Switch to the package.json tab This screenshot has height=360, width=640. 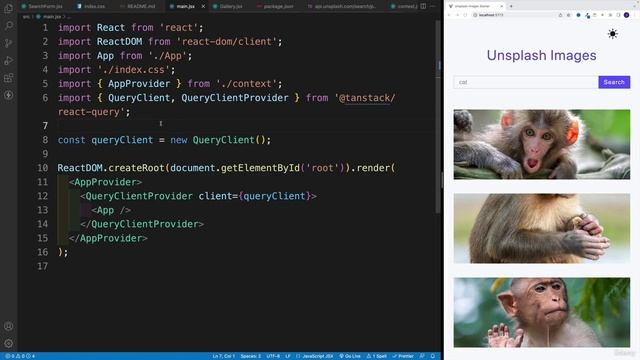(276, 6)
